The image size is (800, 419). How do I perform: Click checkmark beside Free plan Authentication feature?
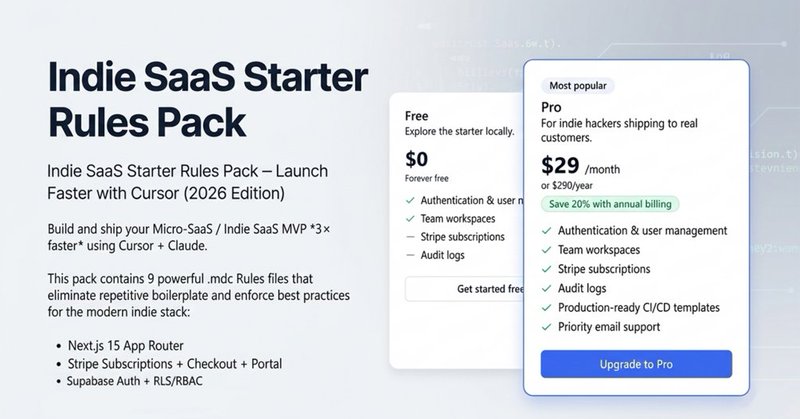tap(412, 200)
